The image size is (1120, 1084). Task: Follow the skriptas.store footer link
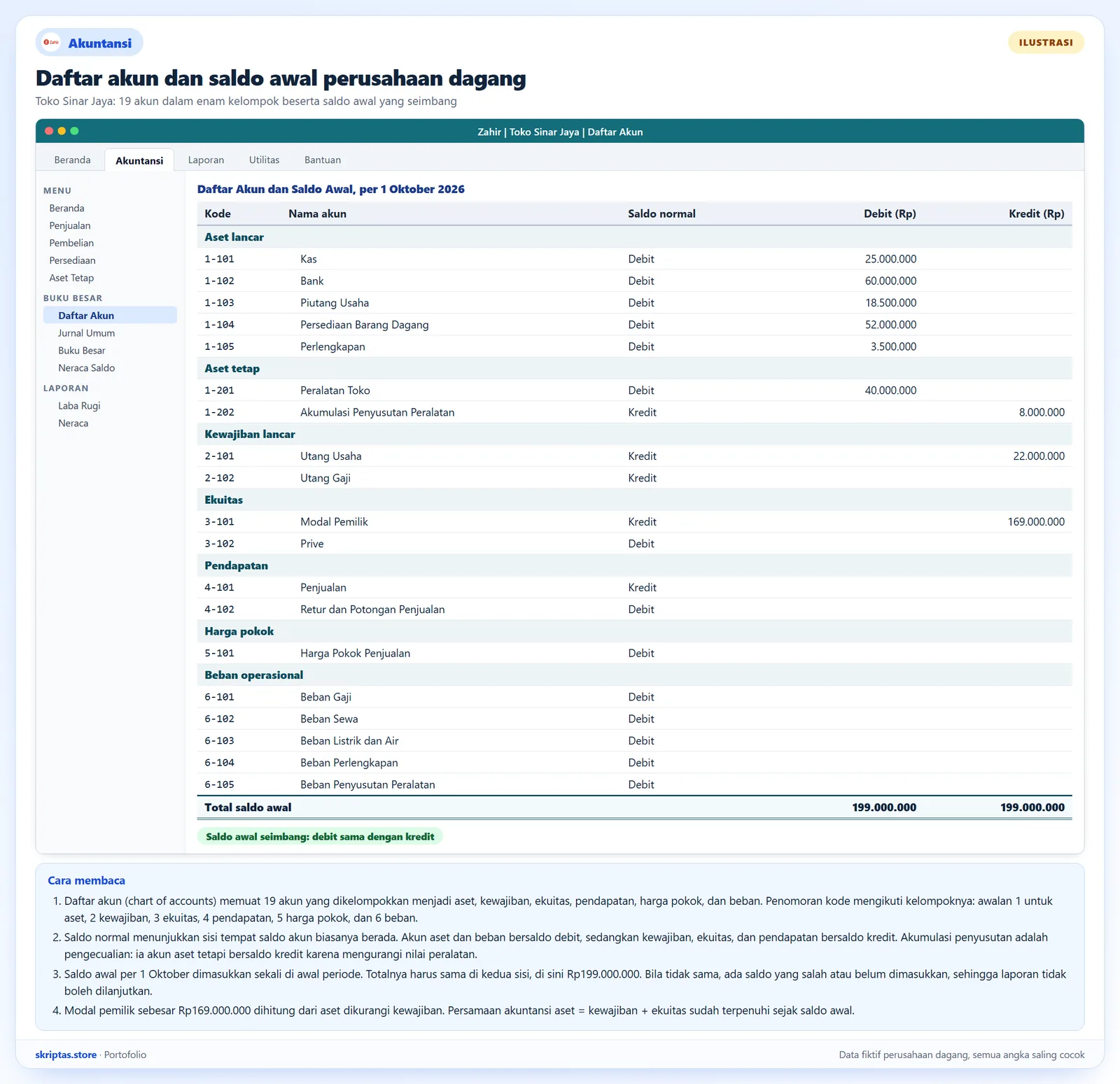(66, 1055)
